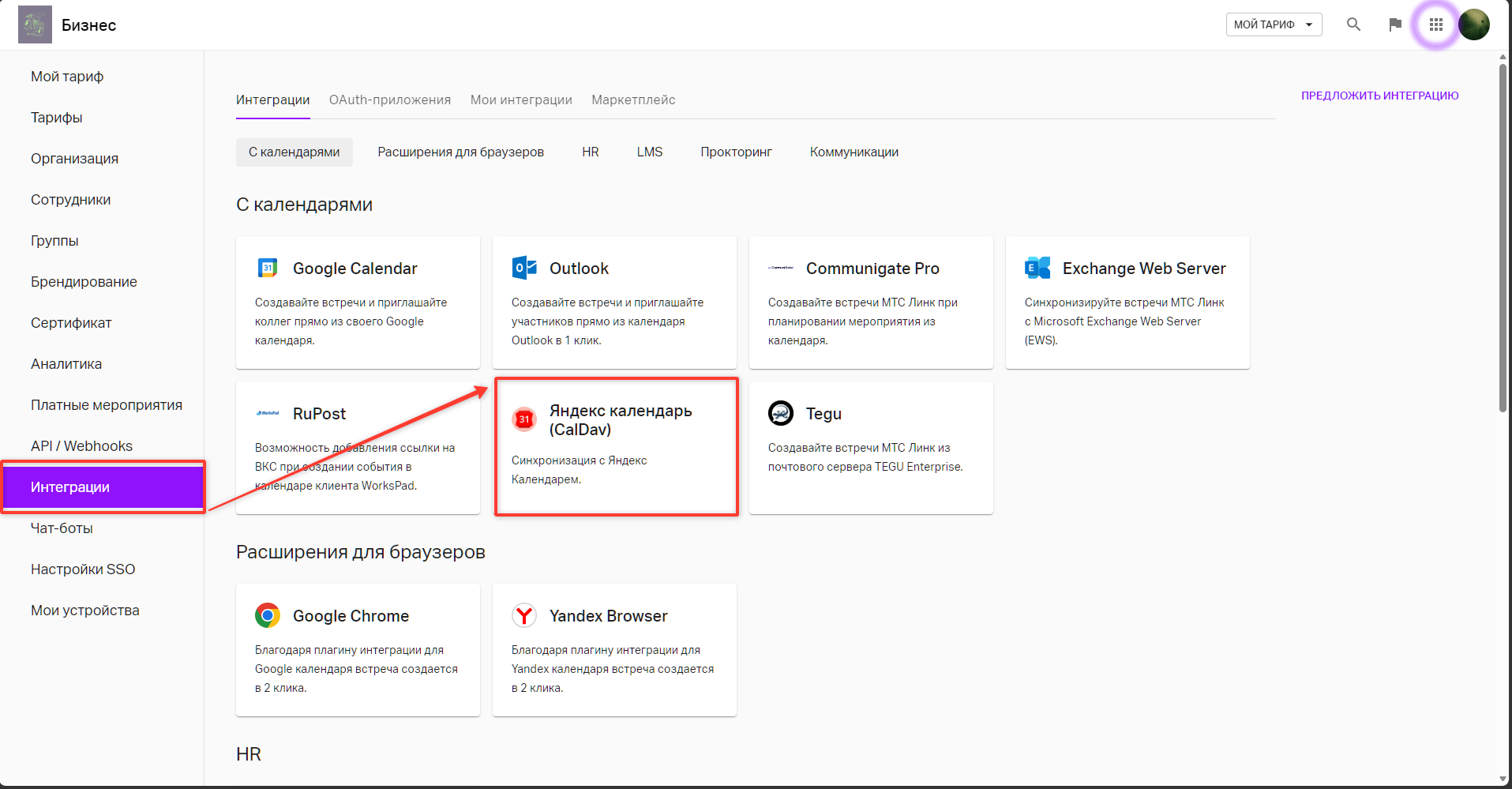This screenshot has height=789, width=1512.
Task: Select the С календарями filter chip
Action: pyautogui.click(x=295, y=152)
